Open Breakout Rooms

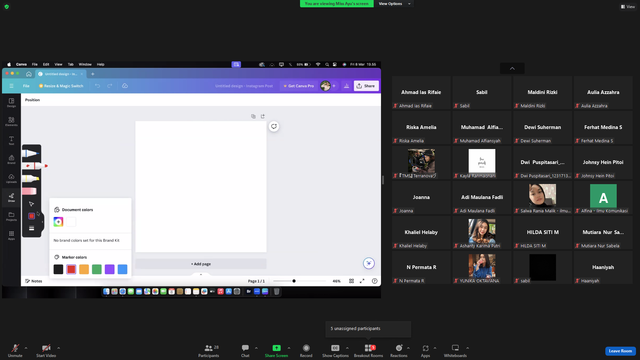pyautogui.click(x=369, y=351)
